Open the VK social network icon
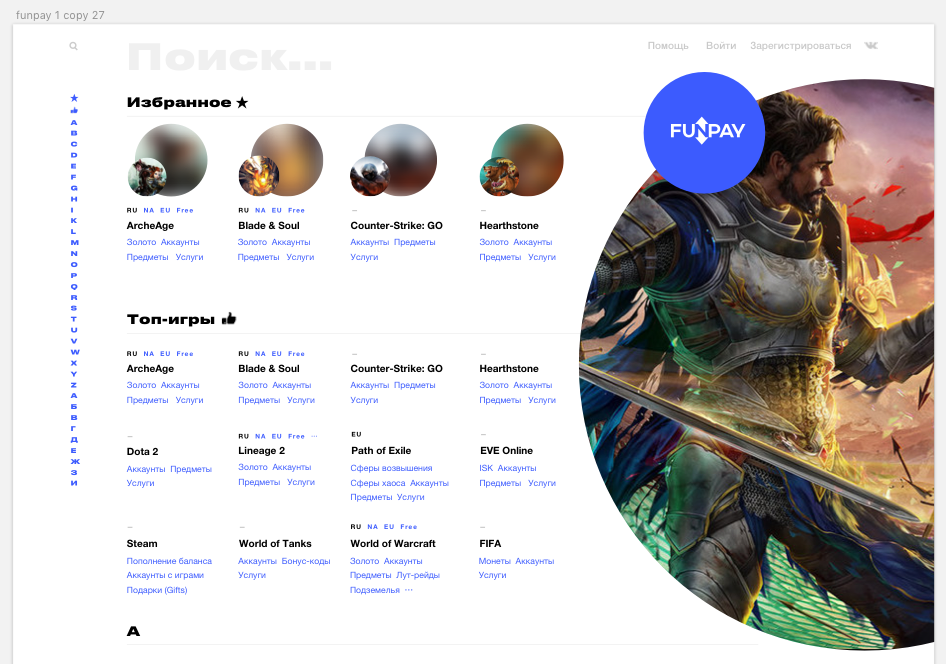Viewport: 946px width, 664px height. (872, 46)
